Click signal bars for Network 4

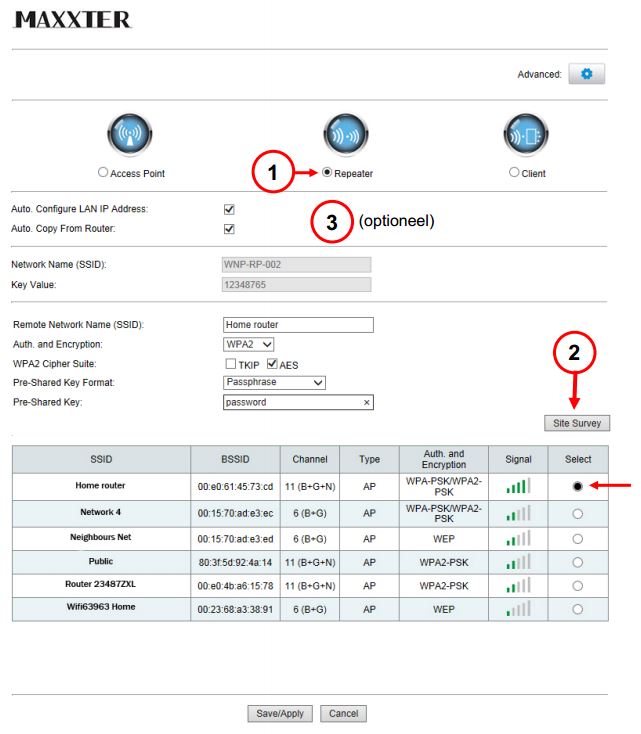click(x=518, y=513)
